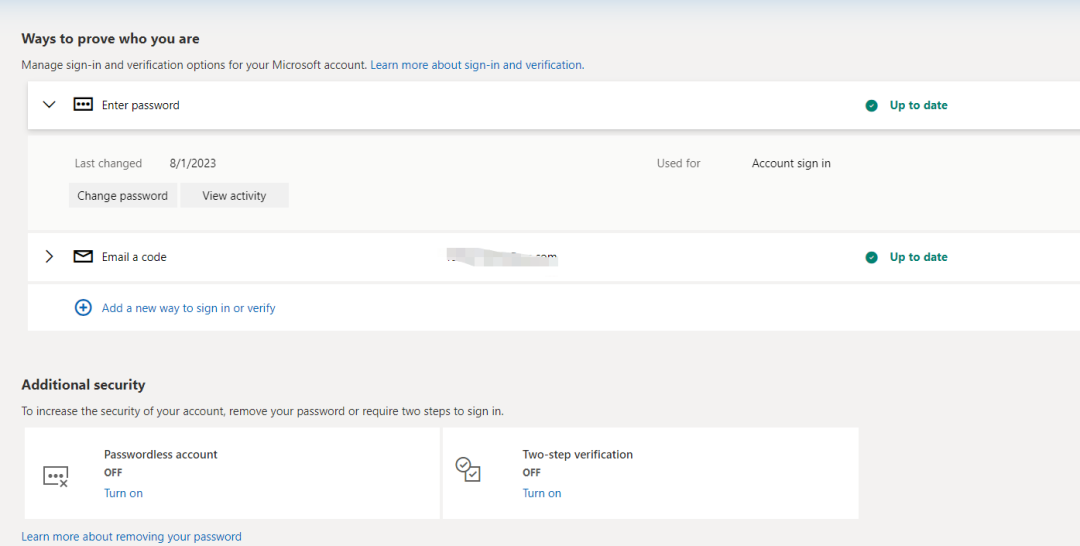Viewport: 1080px width, 546px height.
Task: Expand the Email a code row
Action: tap(49, 257)
